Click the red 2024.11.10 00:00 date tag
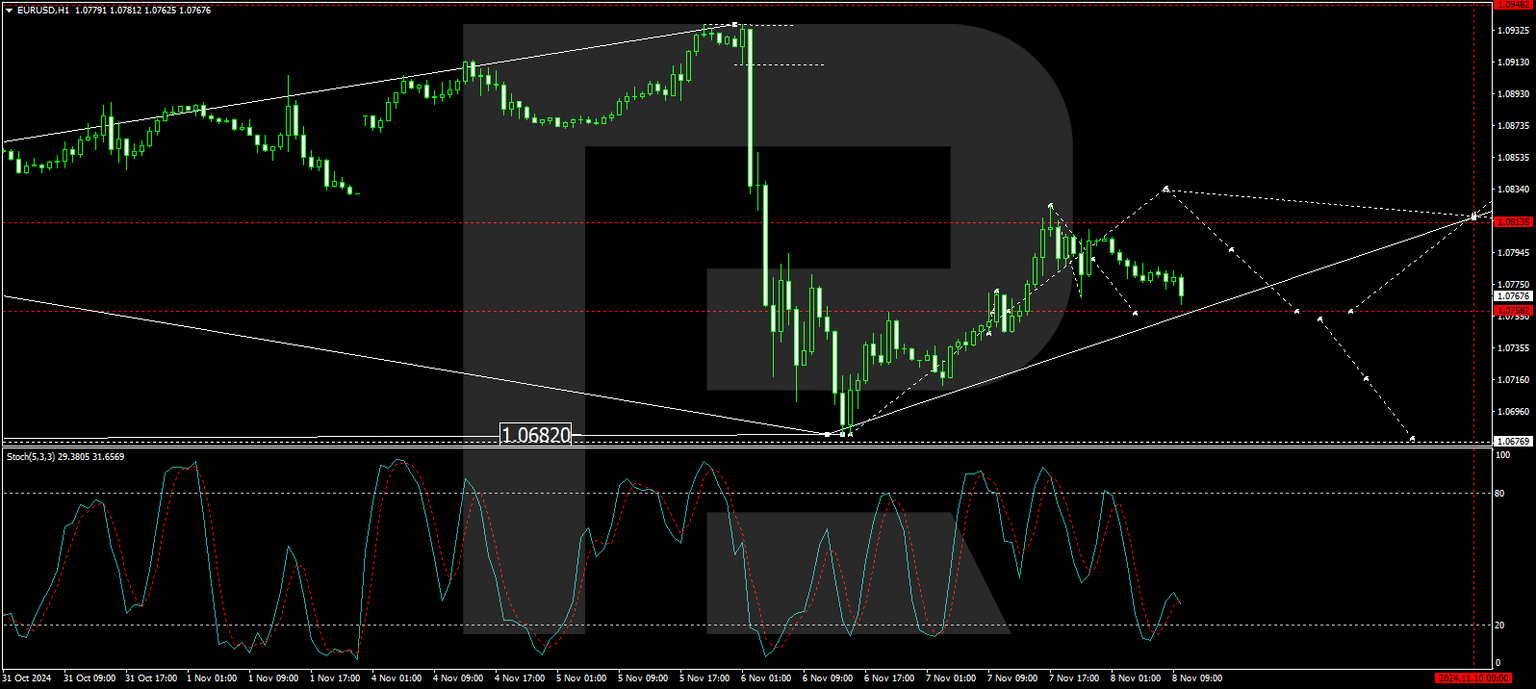Screen dimensions: 1536x689 (1472, 678)
